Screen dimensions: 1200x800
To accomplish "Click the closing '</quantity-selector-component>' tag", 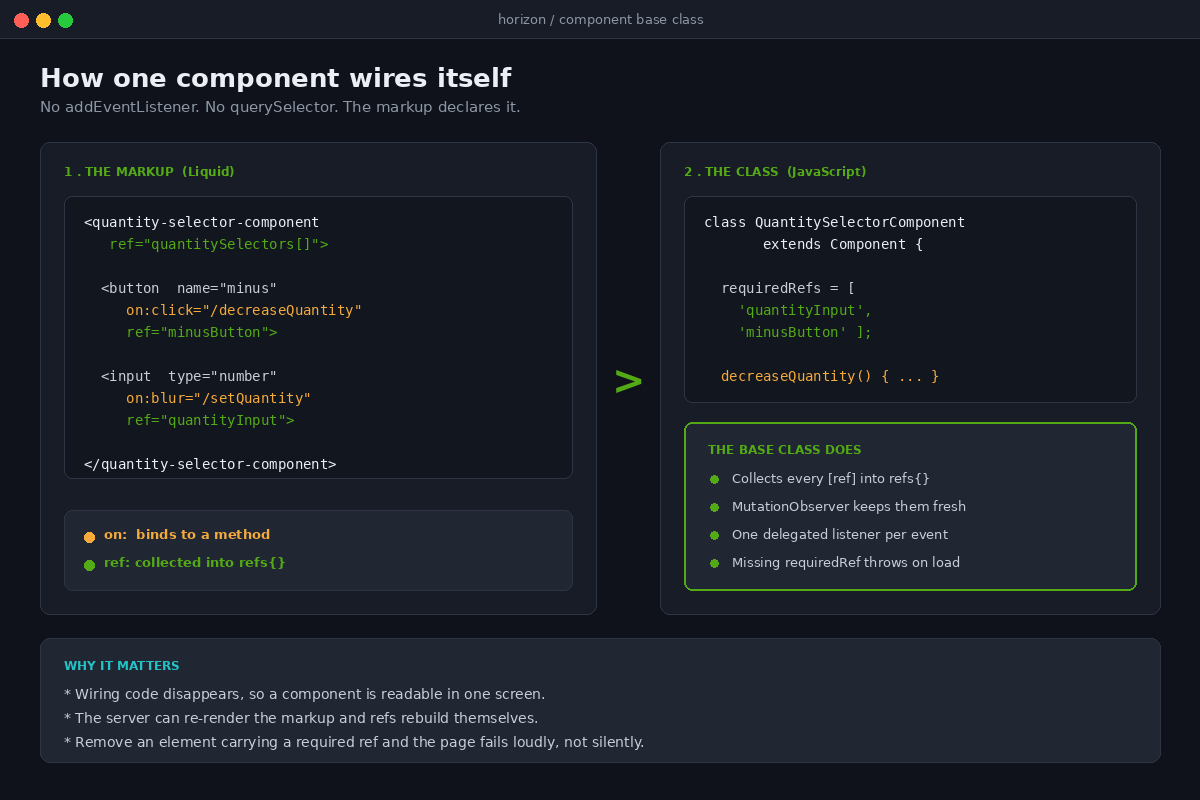I will tap(210, 464).
